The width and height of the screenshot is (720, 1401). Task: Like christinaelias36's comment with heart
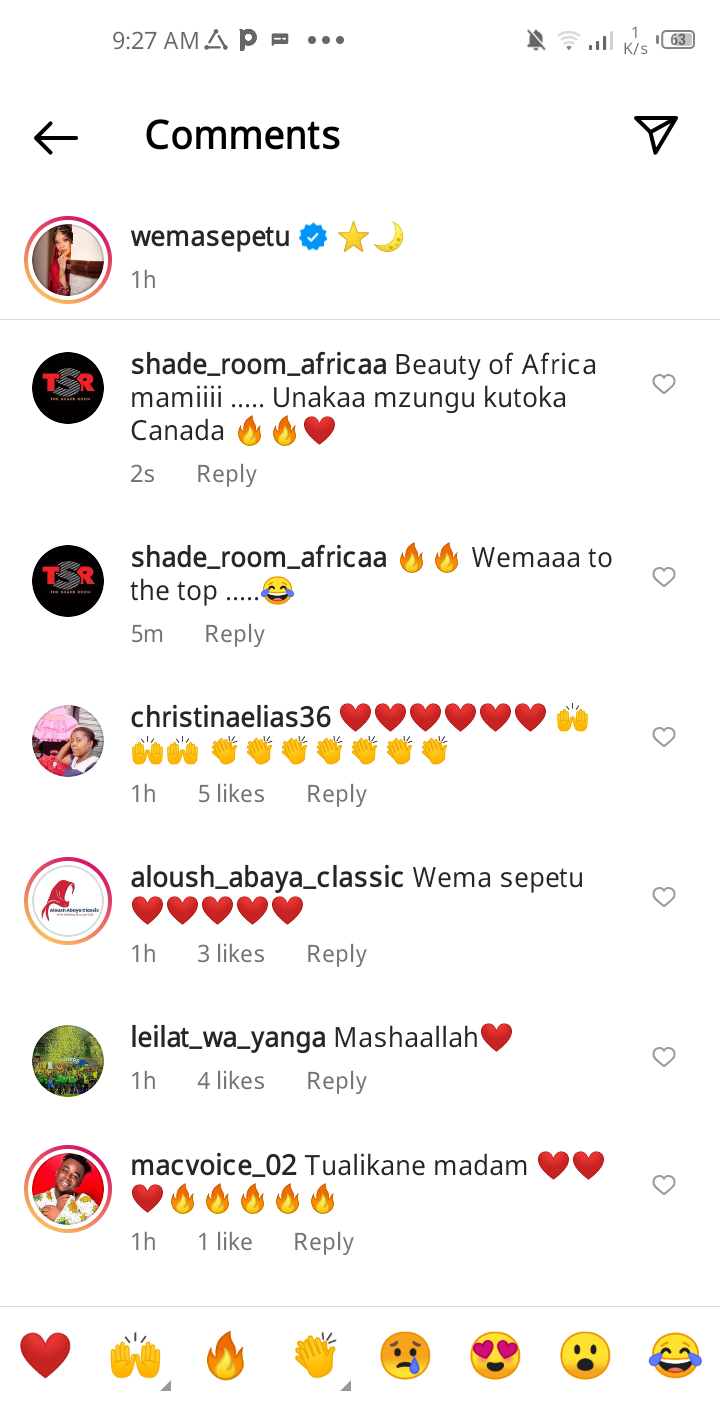pyautogui.click(x=664, y=737)
